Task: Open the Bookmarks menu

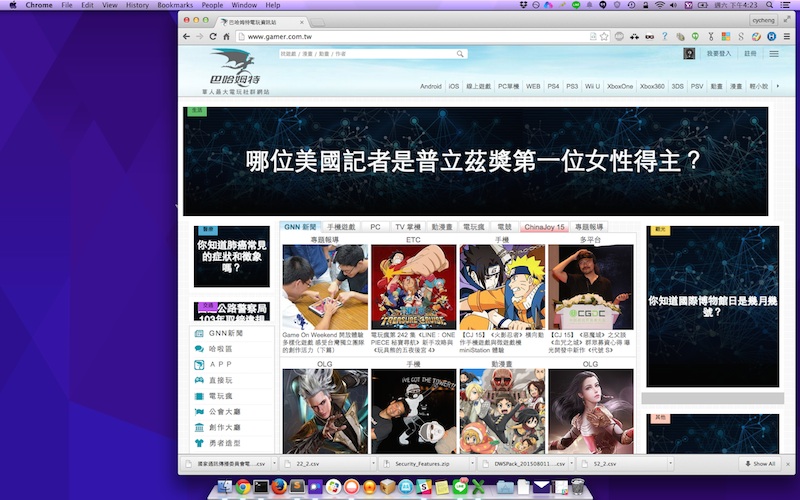Action: click(x=175, y=5)
